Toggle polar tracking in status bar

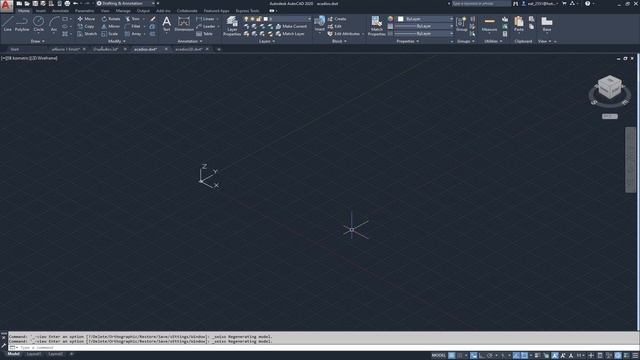click(x=490, y=356)
